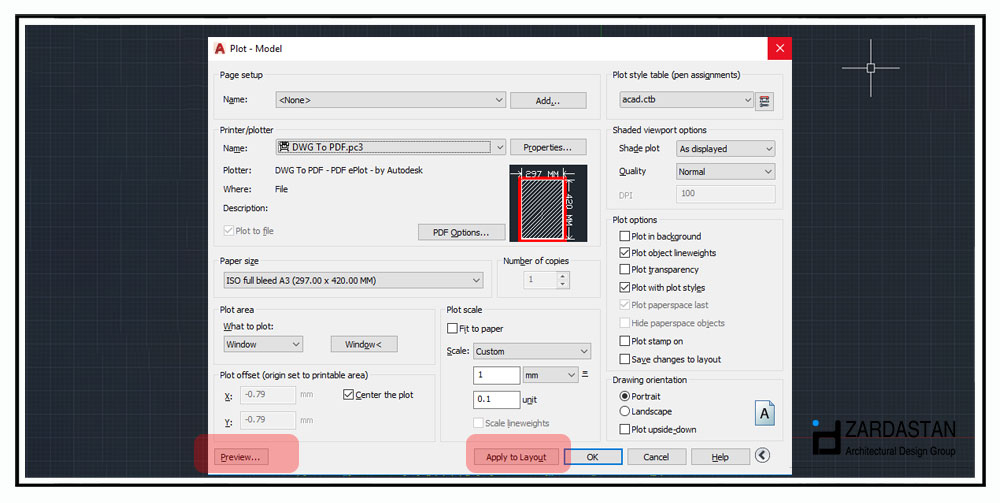Click the drawing orientation page icon

tap(765, 412)
